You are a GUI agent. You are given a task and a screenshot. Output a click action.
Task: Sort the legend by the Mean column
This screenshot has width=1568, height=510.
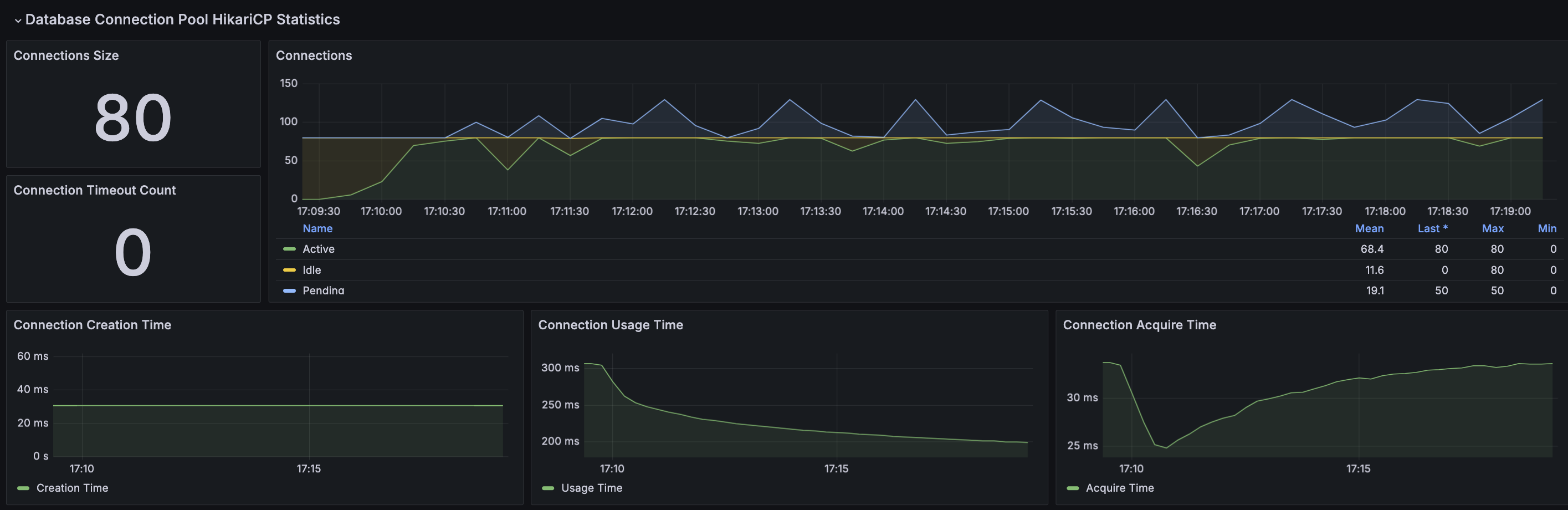[x=1369, y=228]
